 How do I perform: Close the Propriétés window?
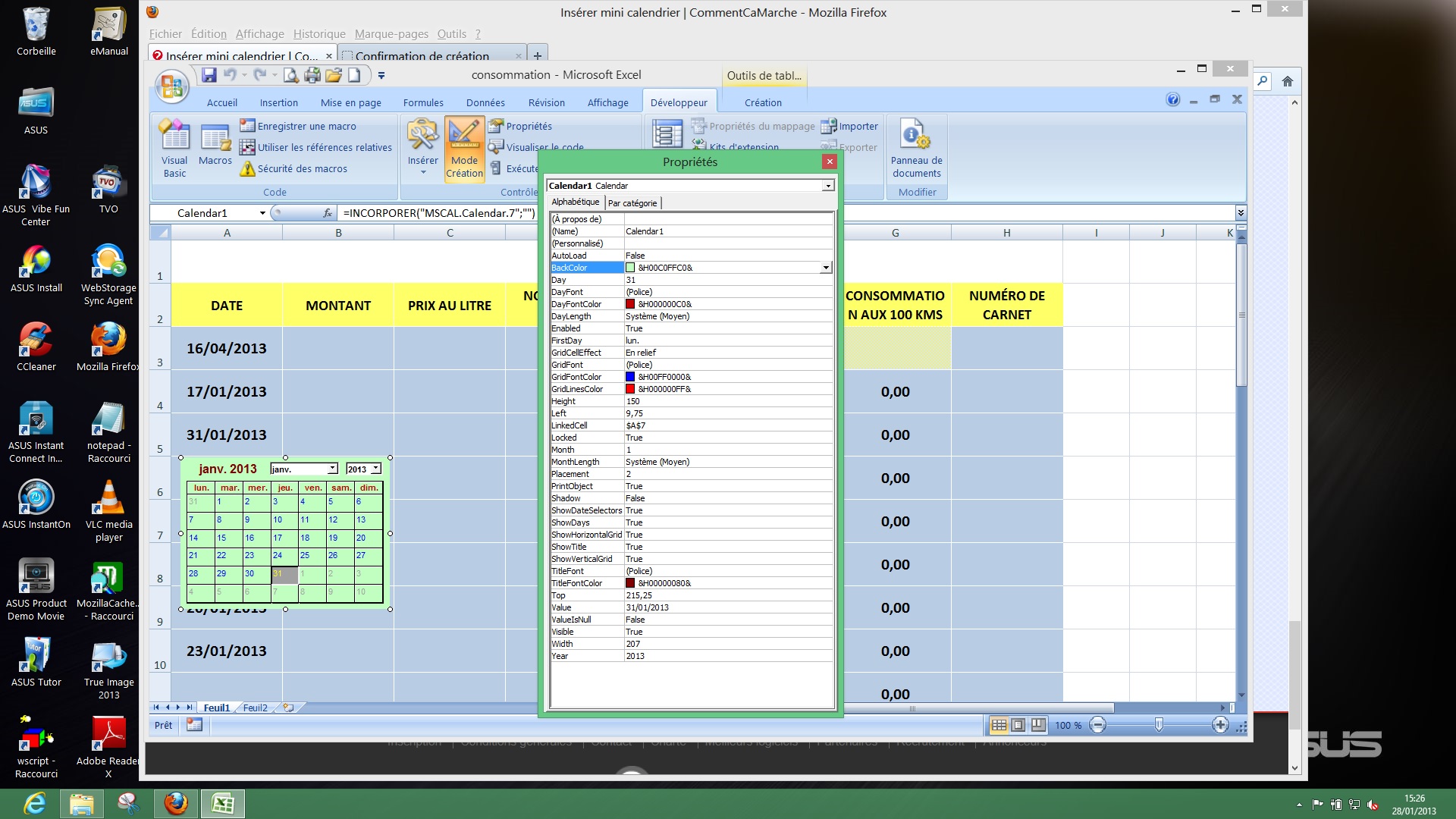click(x=830, y=162)
